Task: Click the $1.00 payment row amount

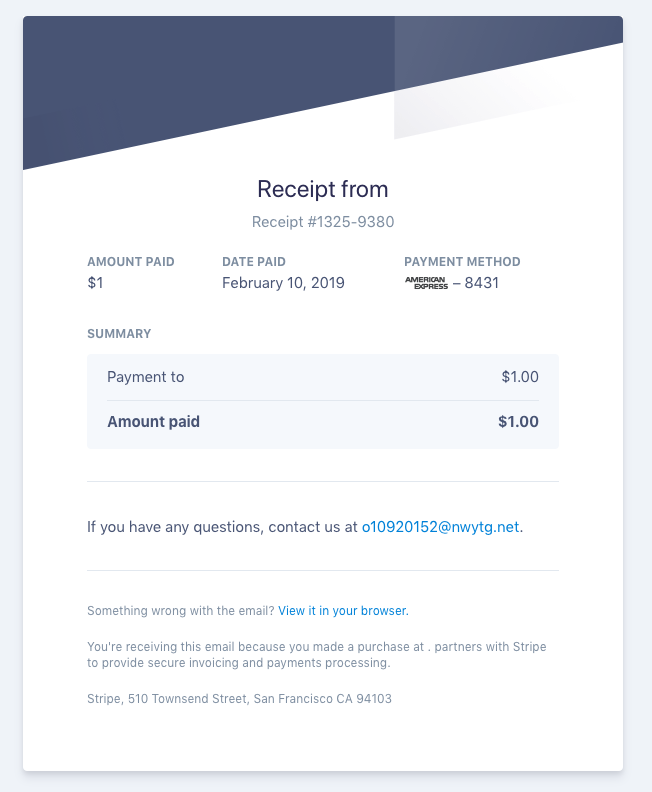Action: click(x=520, y=377)
